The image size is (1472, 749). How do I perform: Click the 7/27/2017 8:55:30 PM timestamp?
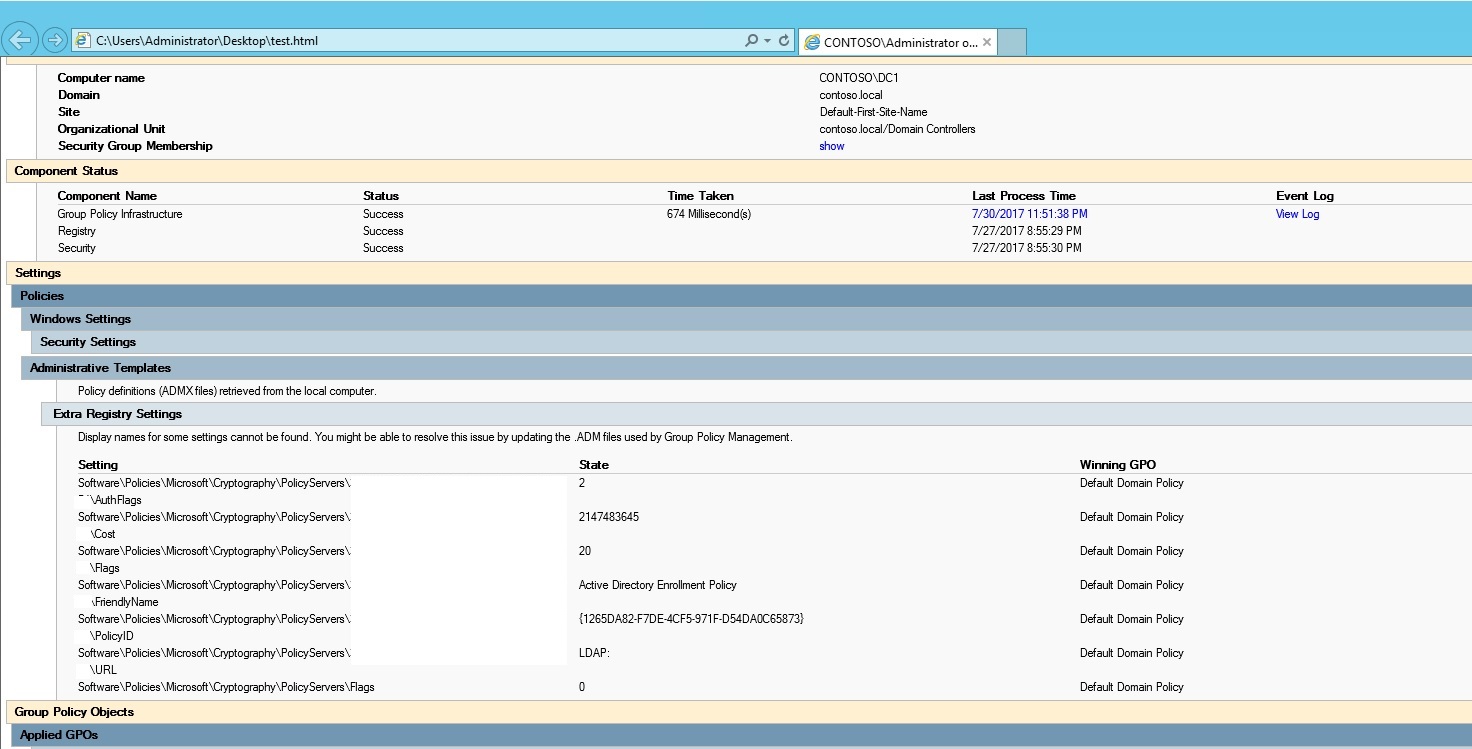[x=1027, y=248]
